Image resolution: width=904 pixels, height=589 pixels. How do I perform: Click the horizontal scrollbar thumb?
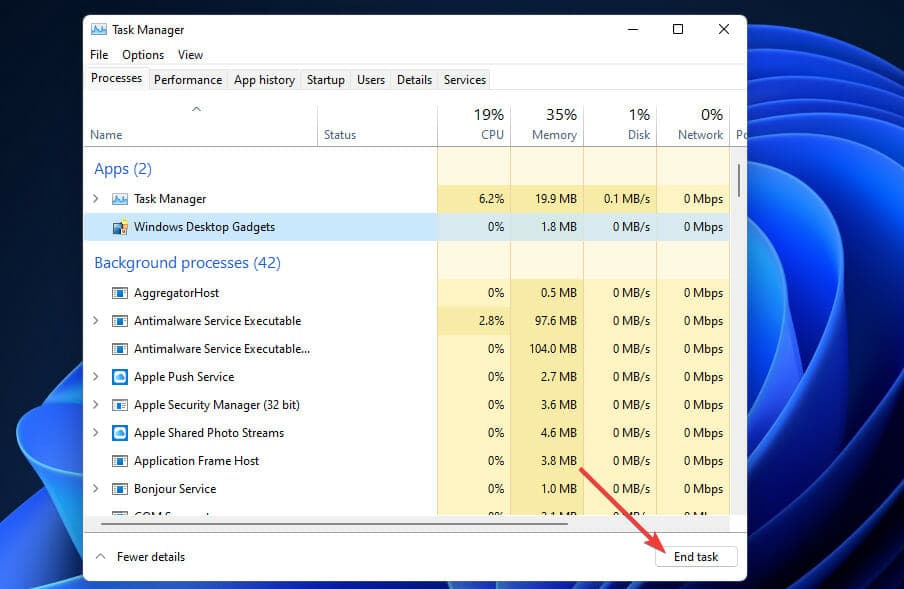coord(334,524)
